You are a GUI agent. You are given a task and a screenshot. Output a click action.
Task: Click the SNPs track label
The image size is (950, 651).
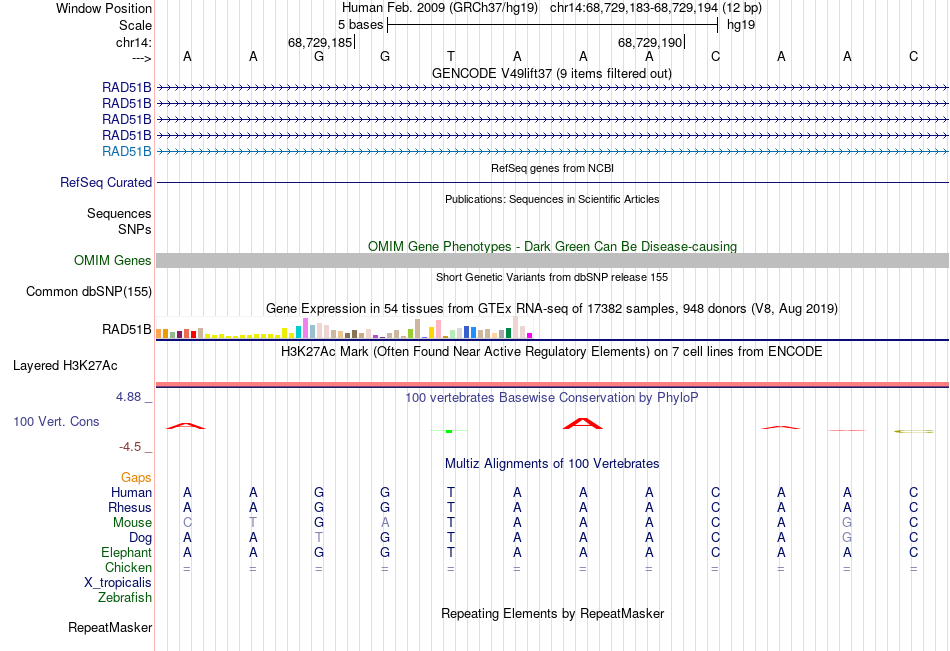click(135, 229)
